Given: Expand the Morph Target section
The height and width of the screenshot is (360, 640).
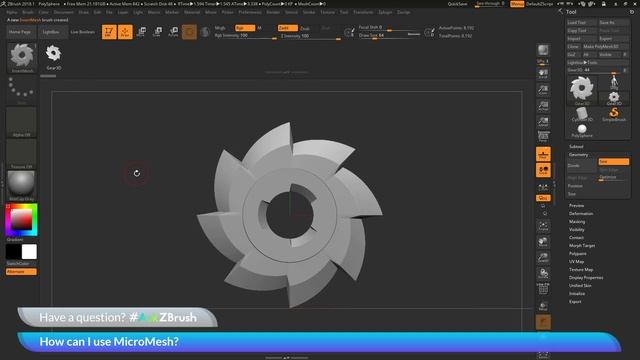Looking at the screenshot, I should click(x=582, y=246).
